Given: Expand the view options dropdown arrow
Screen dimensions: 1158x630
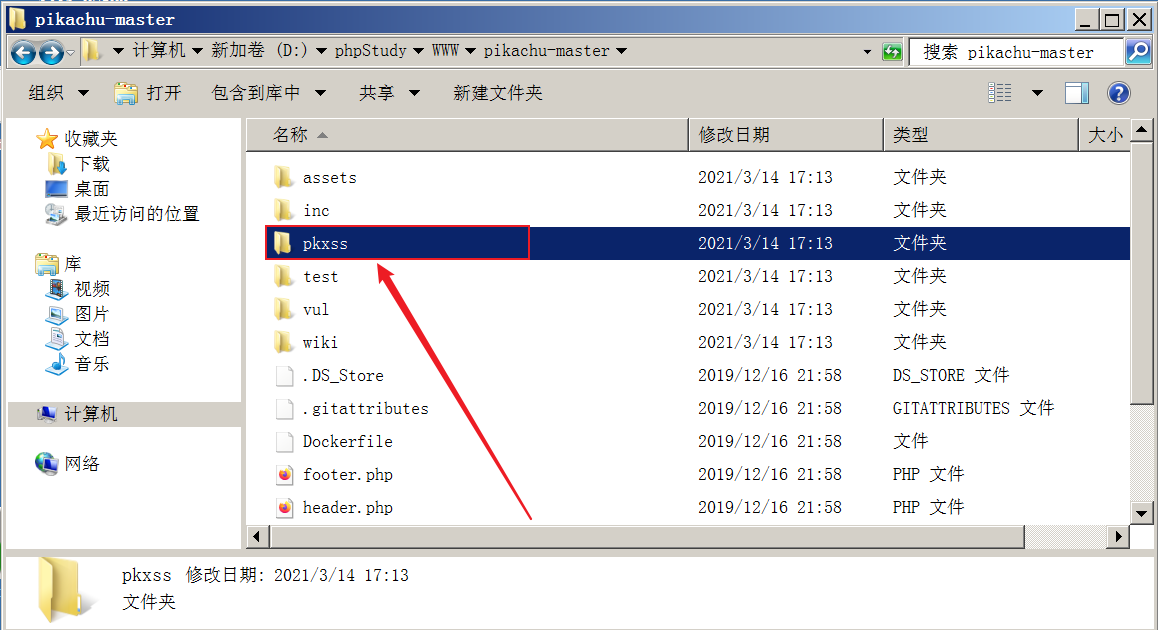Looking at the screenshot, I should (1037, 93).
